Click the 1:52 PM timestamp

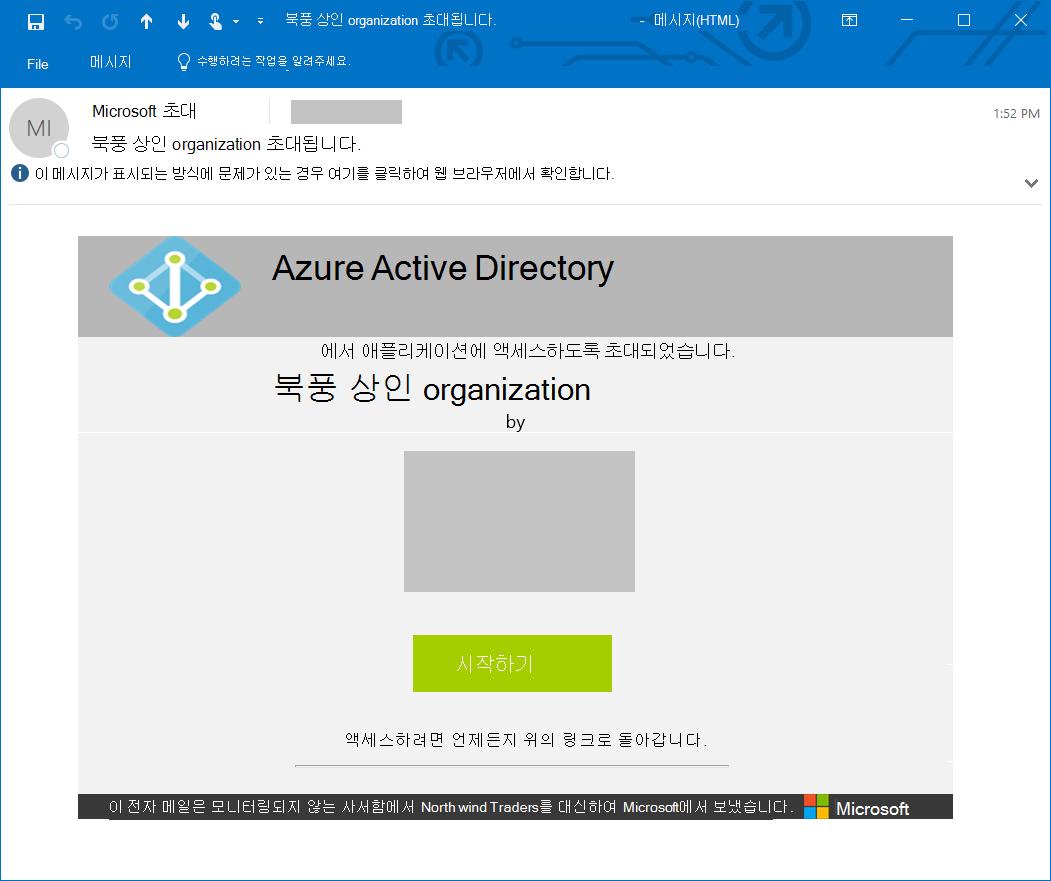(1016, 113)
